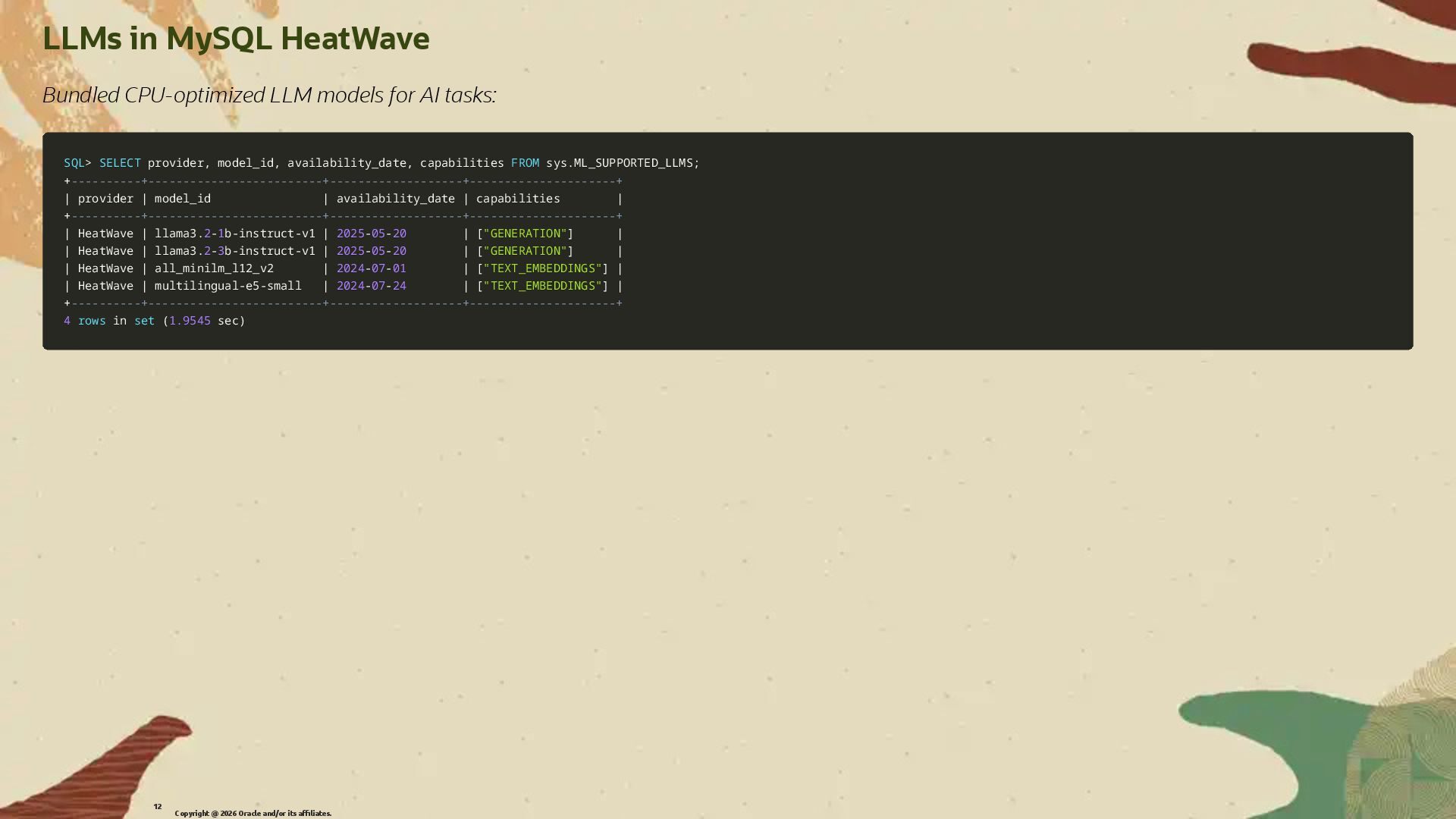This screenshot has width=1456, height=819.
Task: Click the 'availability_date' column header
Action: point(395,199)
